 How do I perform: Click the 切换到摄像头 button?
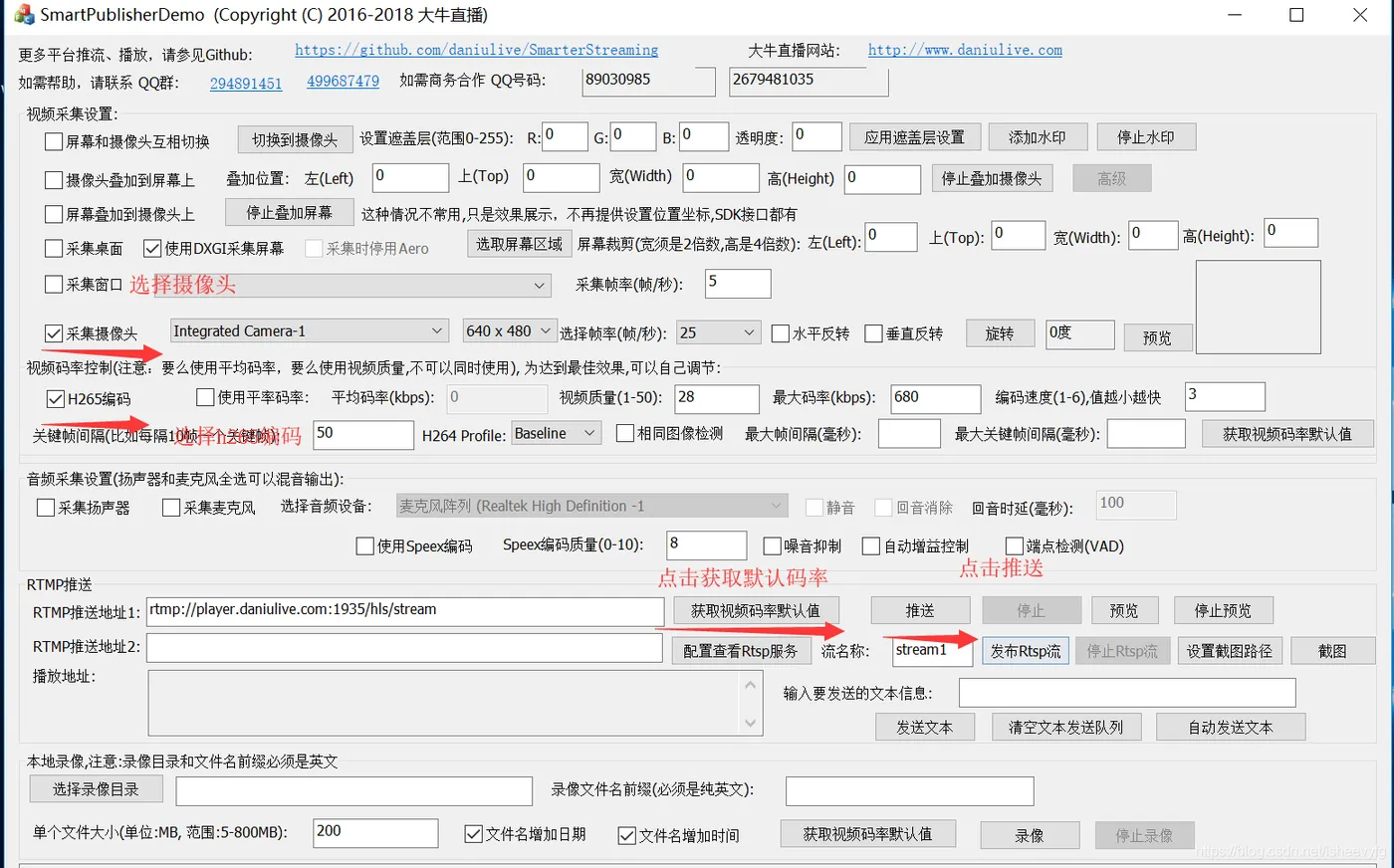(295, 139)
